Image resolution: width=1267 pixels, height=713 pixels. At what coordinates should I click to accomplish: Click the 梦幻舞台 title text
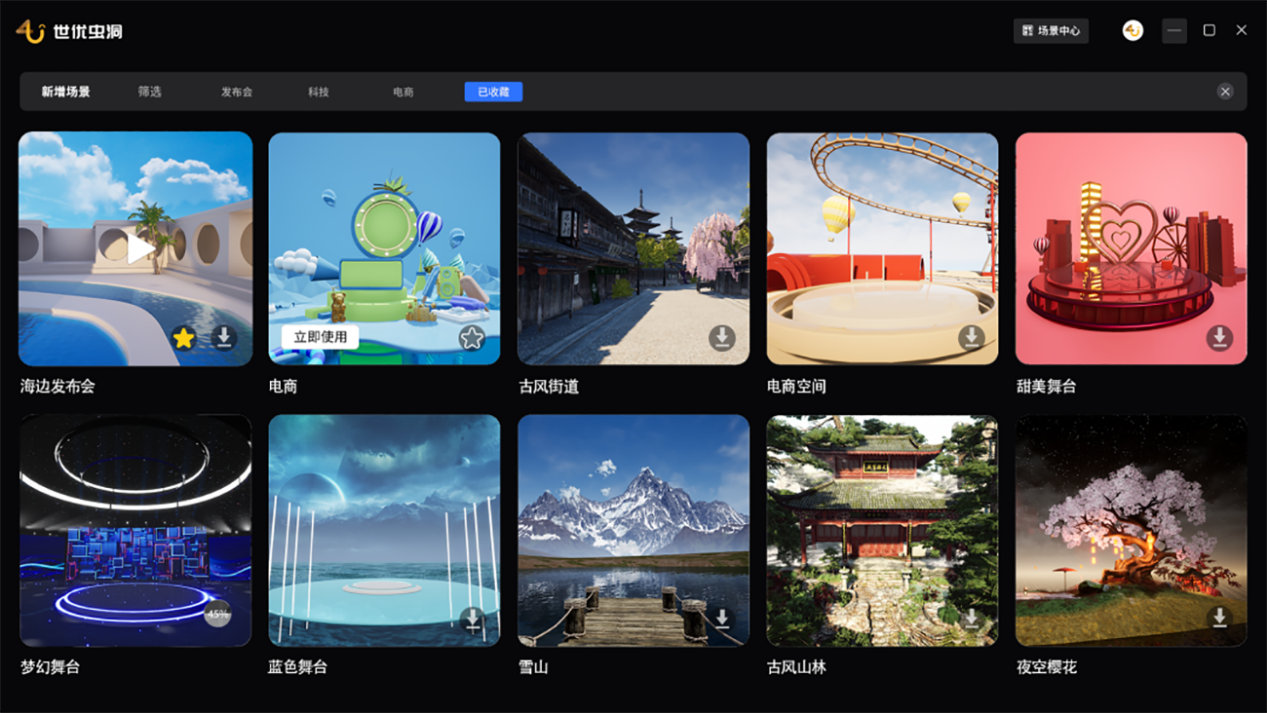[50, 667]
